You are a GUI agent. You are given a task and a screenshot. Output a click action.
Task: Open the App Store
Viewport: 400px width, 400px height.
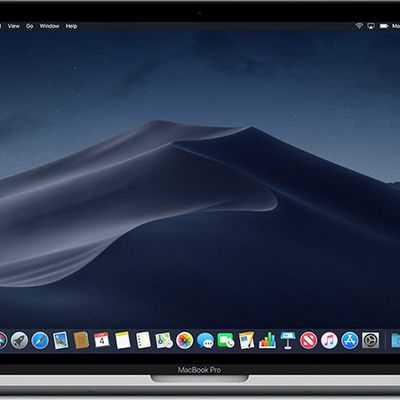[350, 341]
